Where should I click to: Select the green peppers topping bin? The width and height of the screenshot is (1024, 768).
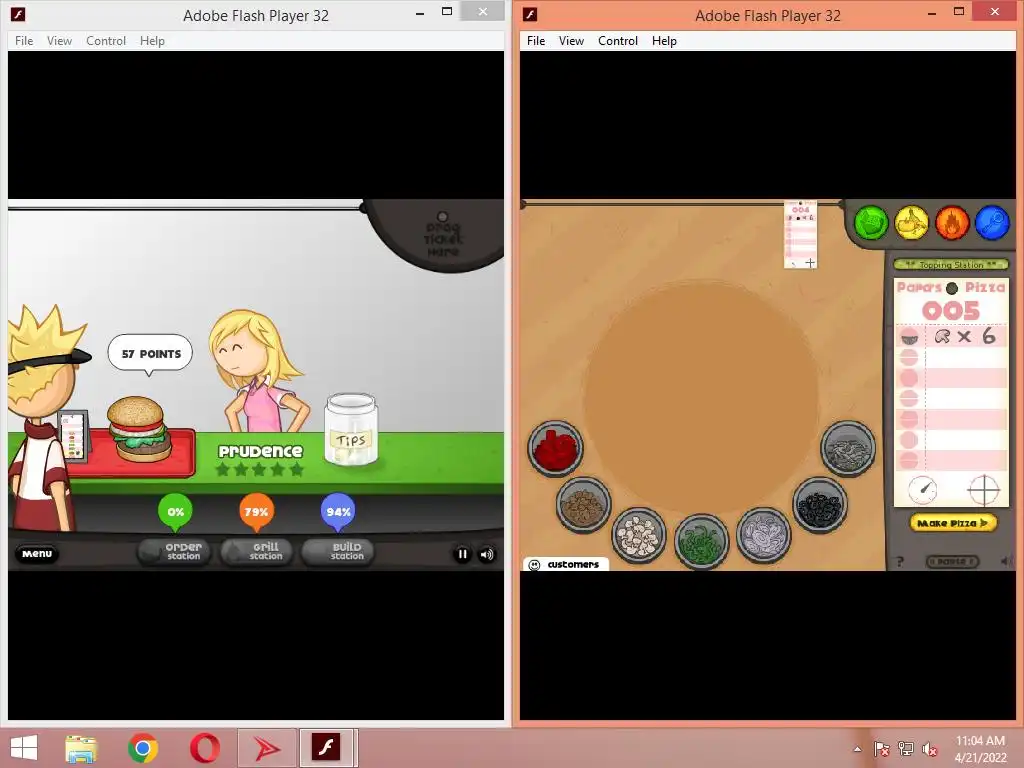point(701,541)
